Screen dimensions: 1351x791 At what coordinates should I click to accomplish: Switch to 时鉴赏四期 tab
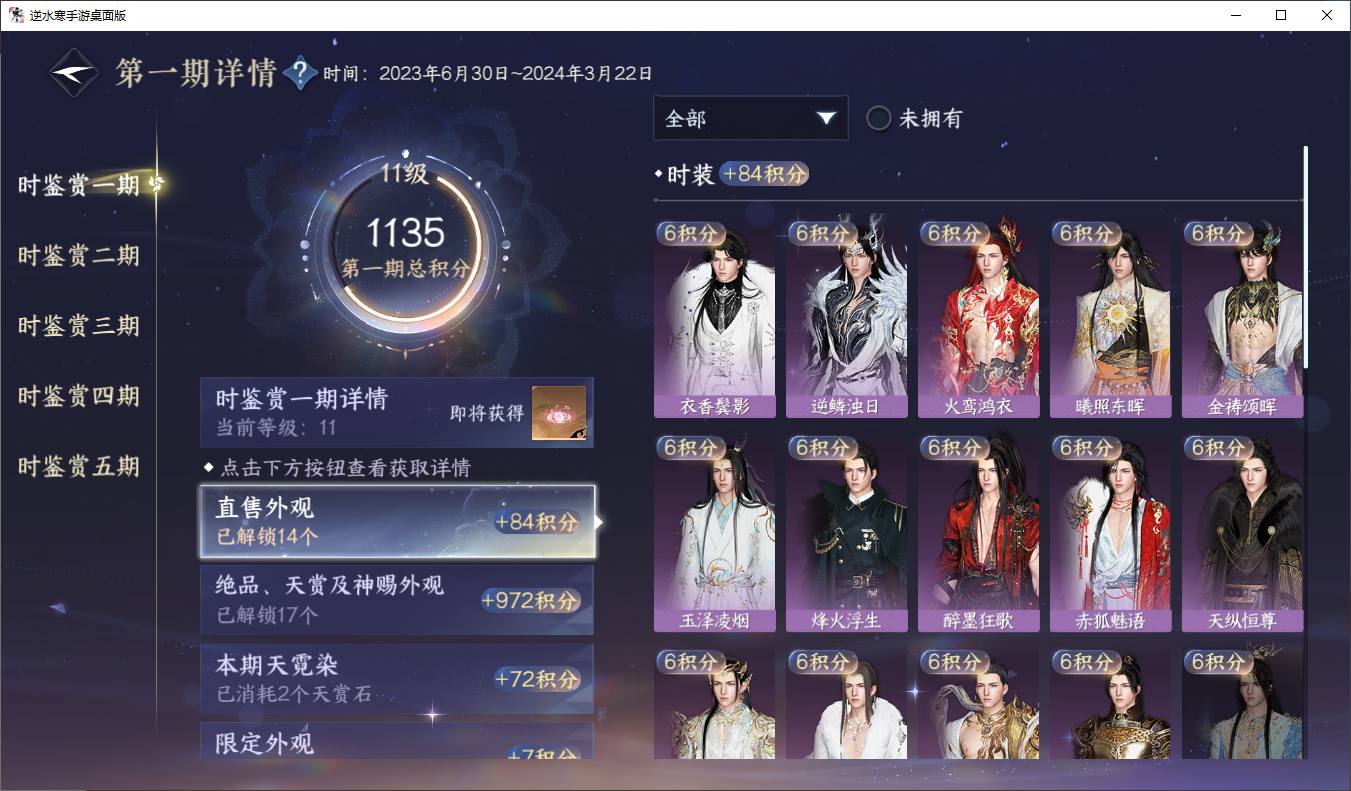click(78, 396)
